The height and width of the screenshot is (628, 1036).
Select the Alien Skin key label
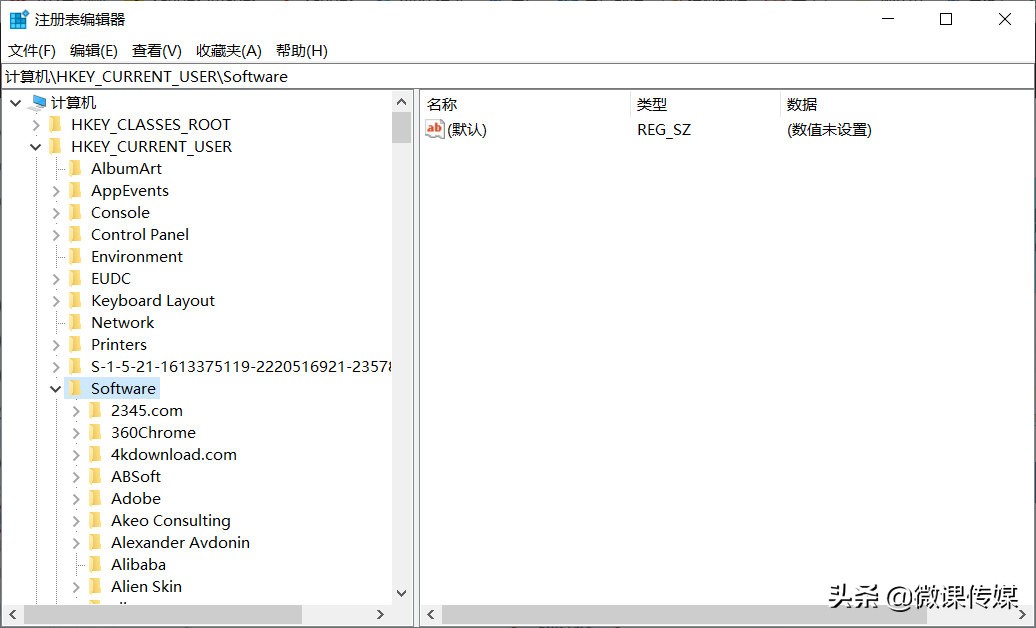pyautogui.click(x=146, y=586)
